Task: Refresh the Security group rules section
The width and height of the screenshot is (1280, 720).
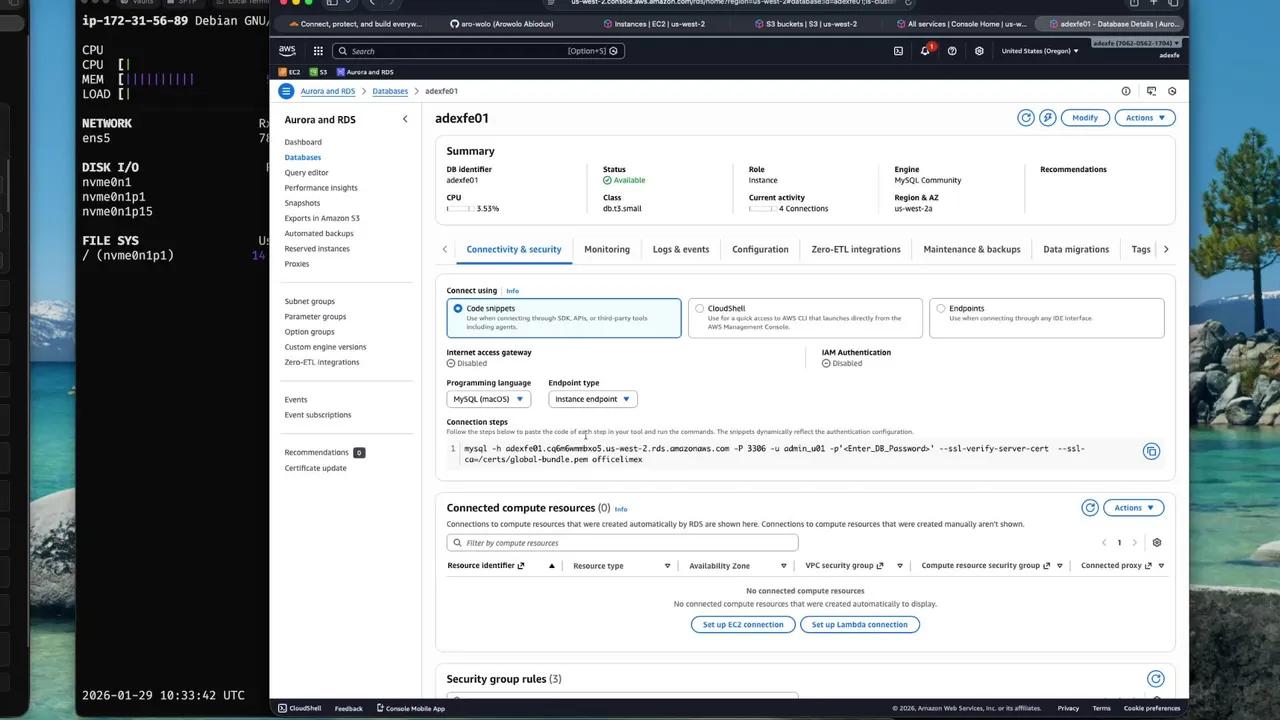Action: pos(1156,679)
